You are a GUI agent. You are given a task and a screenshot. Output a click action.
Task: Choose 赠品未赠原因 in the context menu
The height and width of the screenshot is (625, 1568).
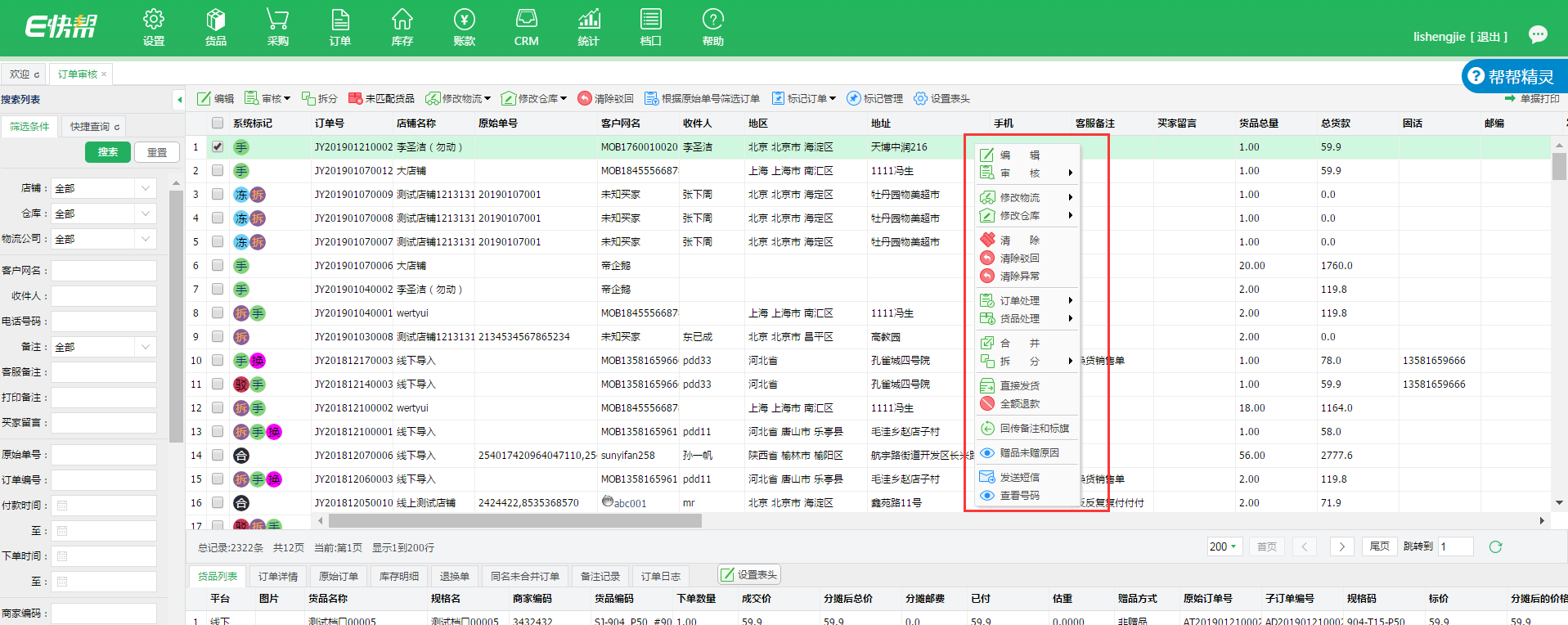1028,452
